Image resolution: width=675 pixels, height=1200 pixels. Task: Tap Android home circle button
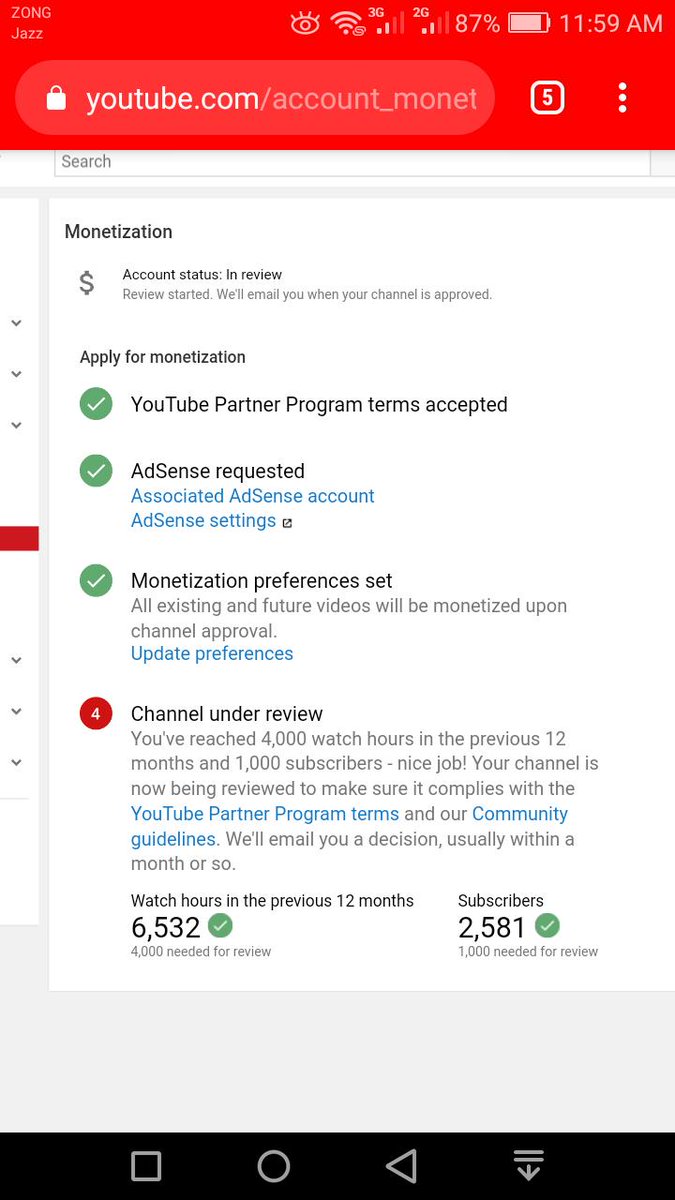273,1166
